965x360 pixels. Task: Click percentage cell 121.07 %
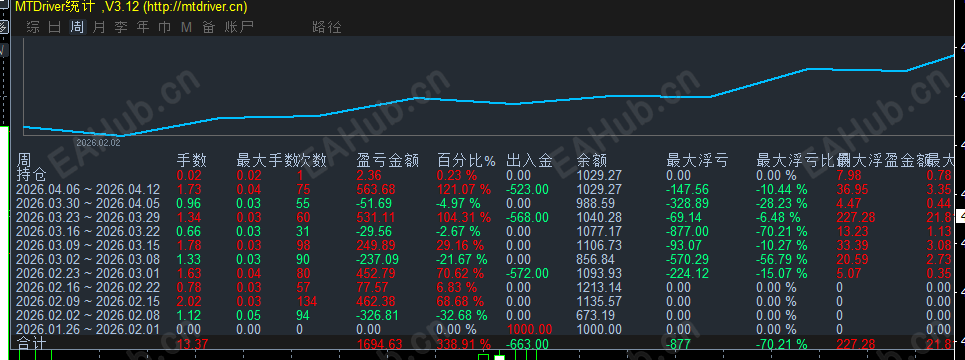(464, 189)
